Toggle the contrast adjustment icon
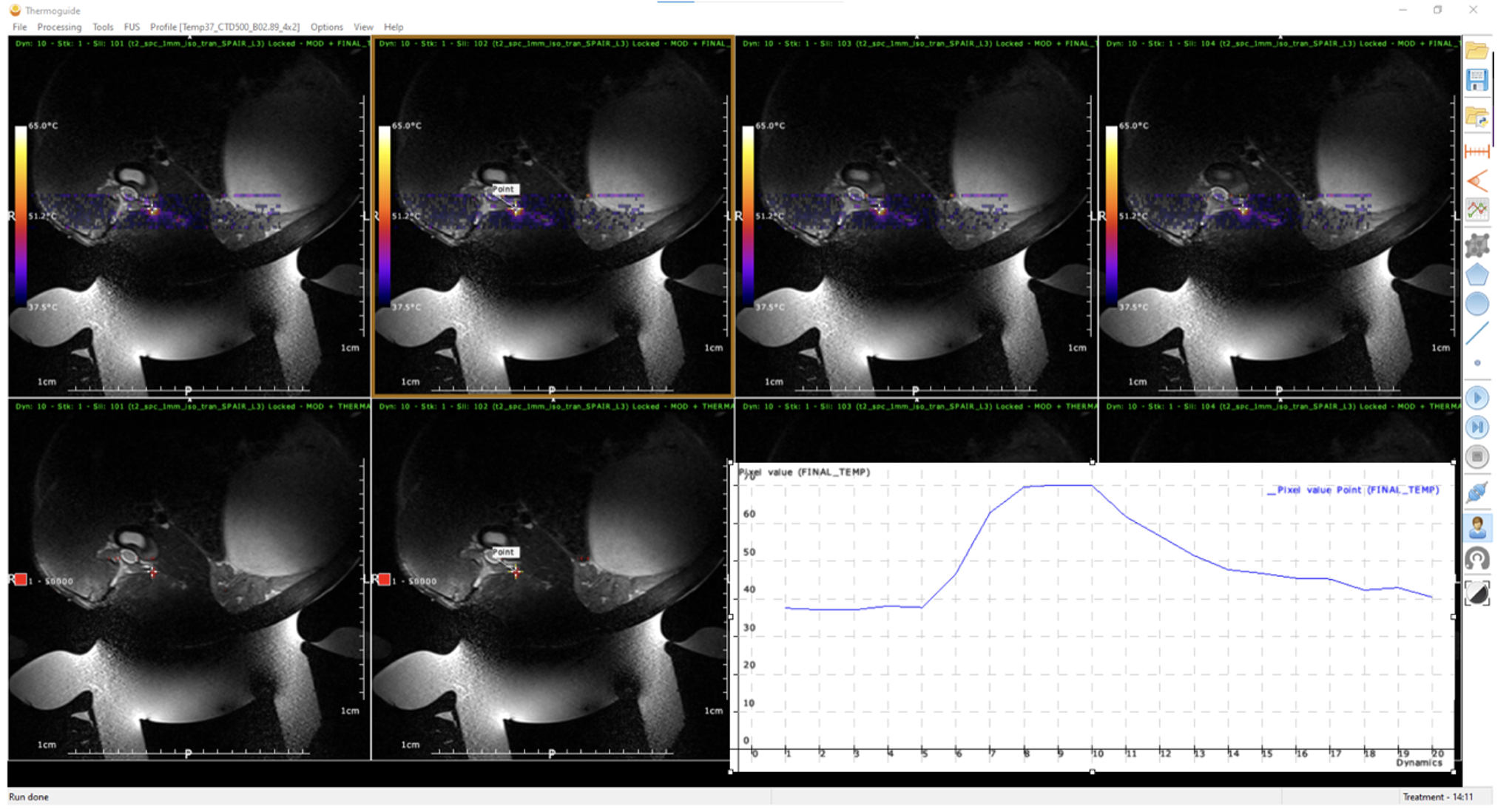The image size is (1512, 809). 1476,593
